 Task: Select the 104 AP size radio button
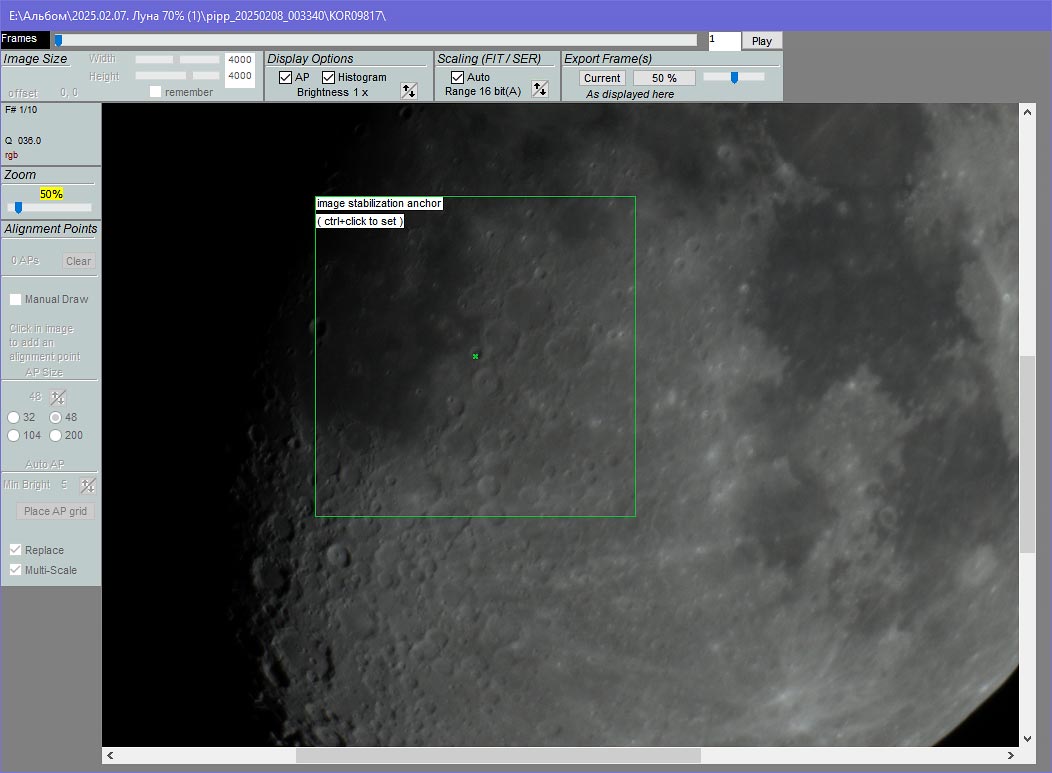click(x=14, y=435)
